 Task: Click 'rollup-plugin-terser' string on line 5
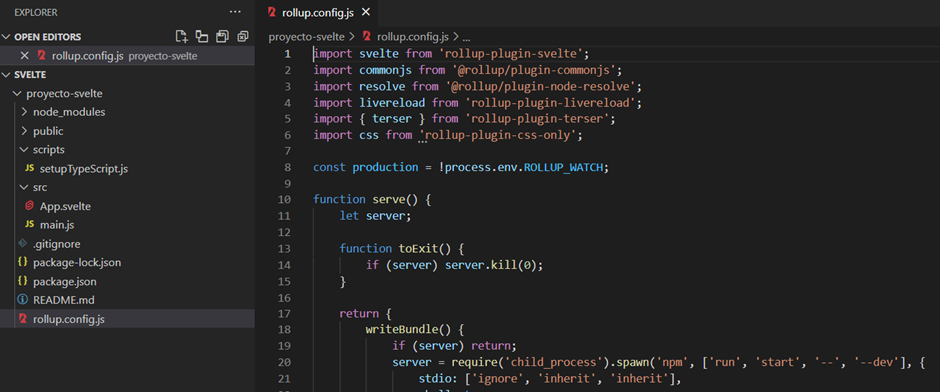point(537,119)
